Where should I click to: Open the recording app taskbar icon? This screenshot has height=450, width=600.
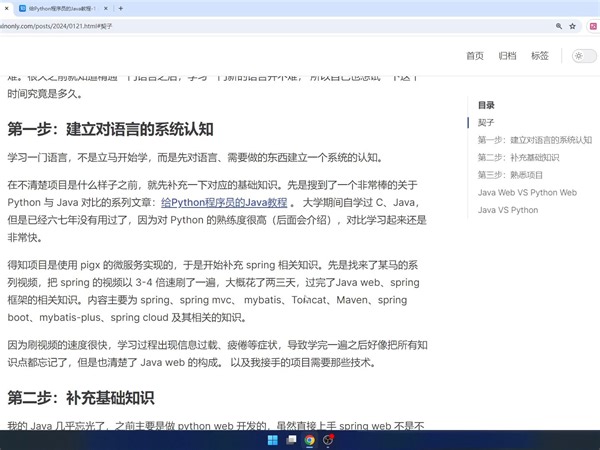point(328,440)
